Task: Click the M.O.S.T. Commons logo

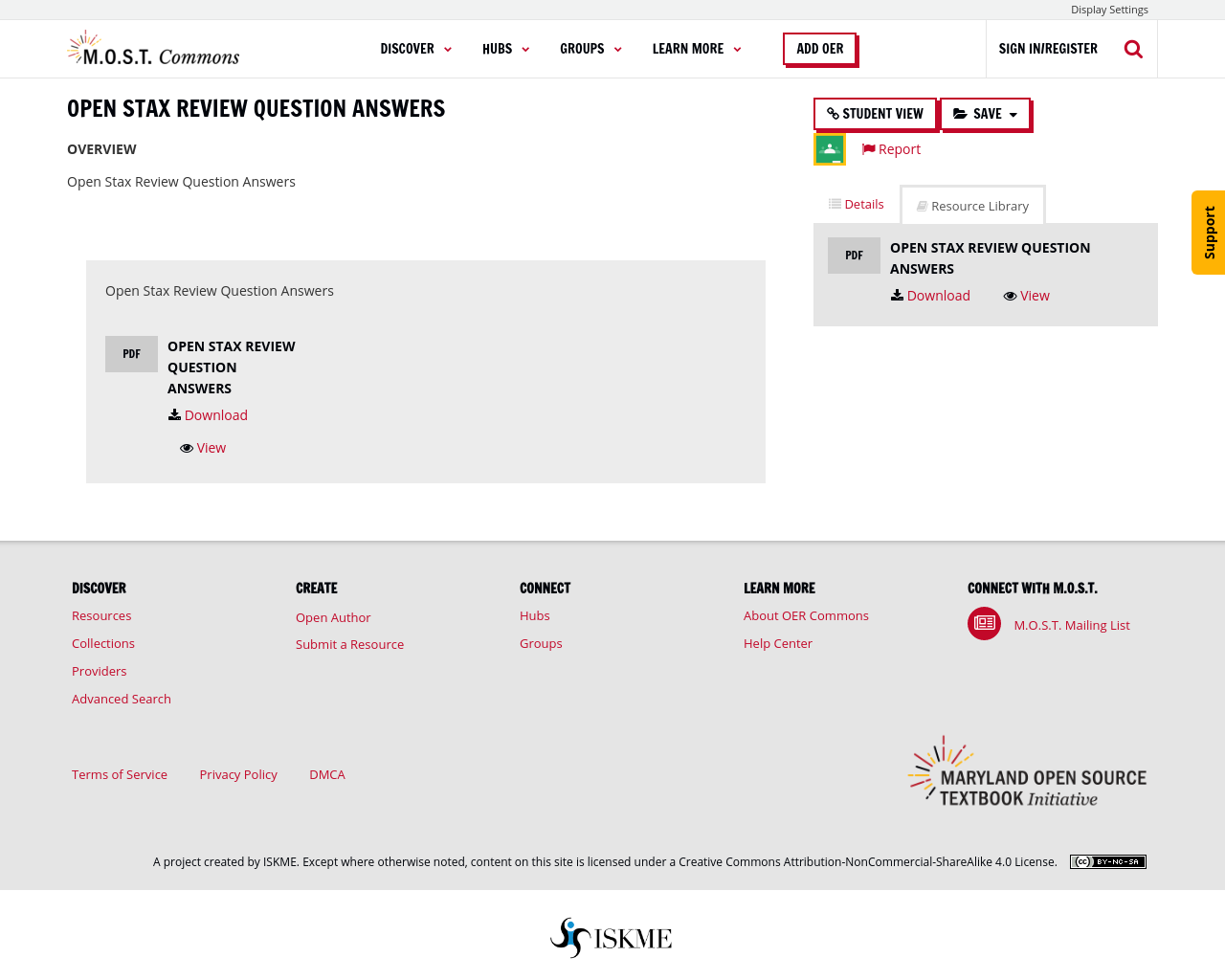Action: pyautogui.click(x=154, y=49)
